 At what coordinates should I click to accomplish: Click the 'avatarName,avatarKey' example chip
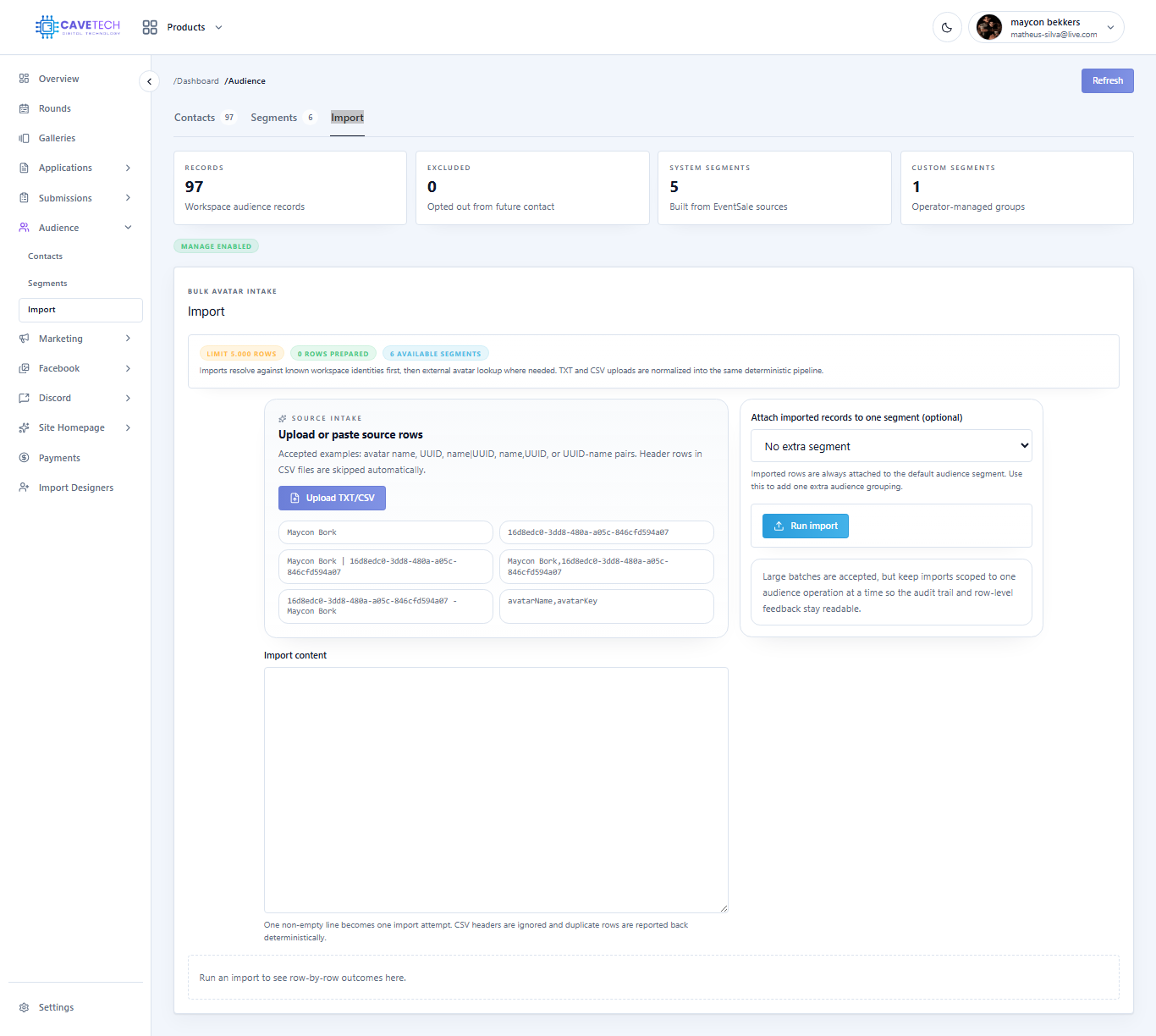pyautogui.click(x=606, y=606)
